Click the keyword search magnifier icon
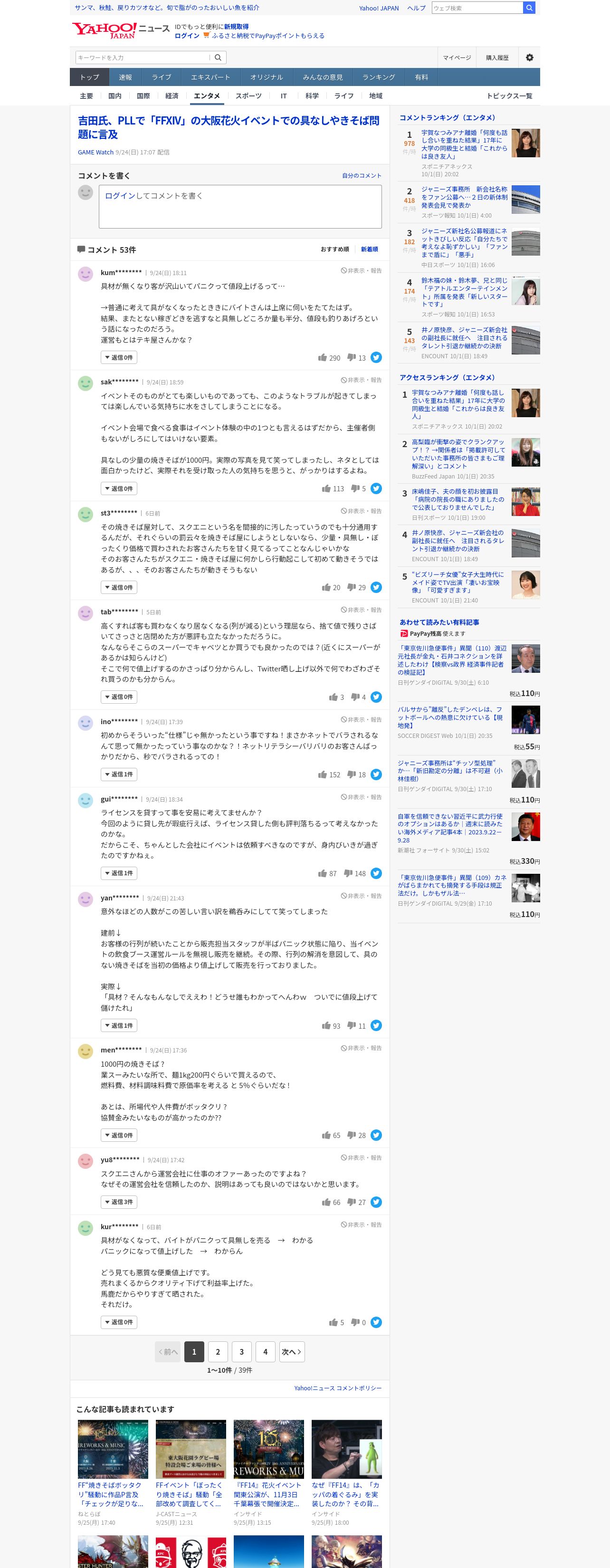610x1568 pixels. pos(219,57)
